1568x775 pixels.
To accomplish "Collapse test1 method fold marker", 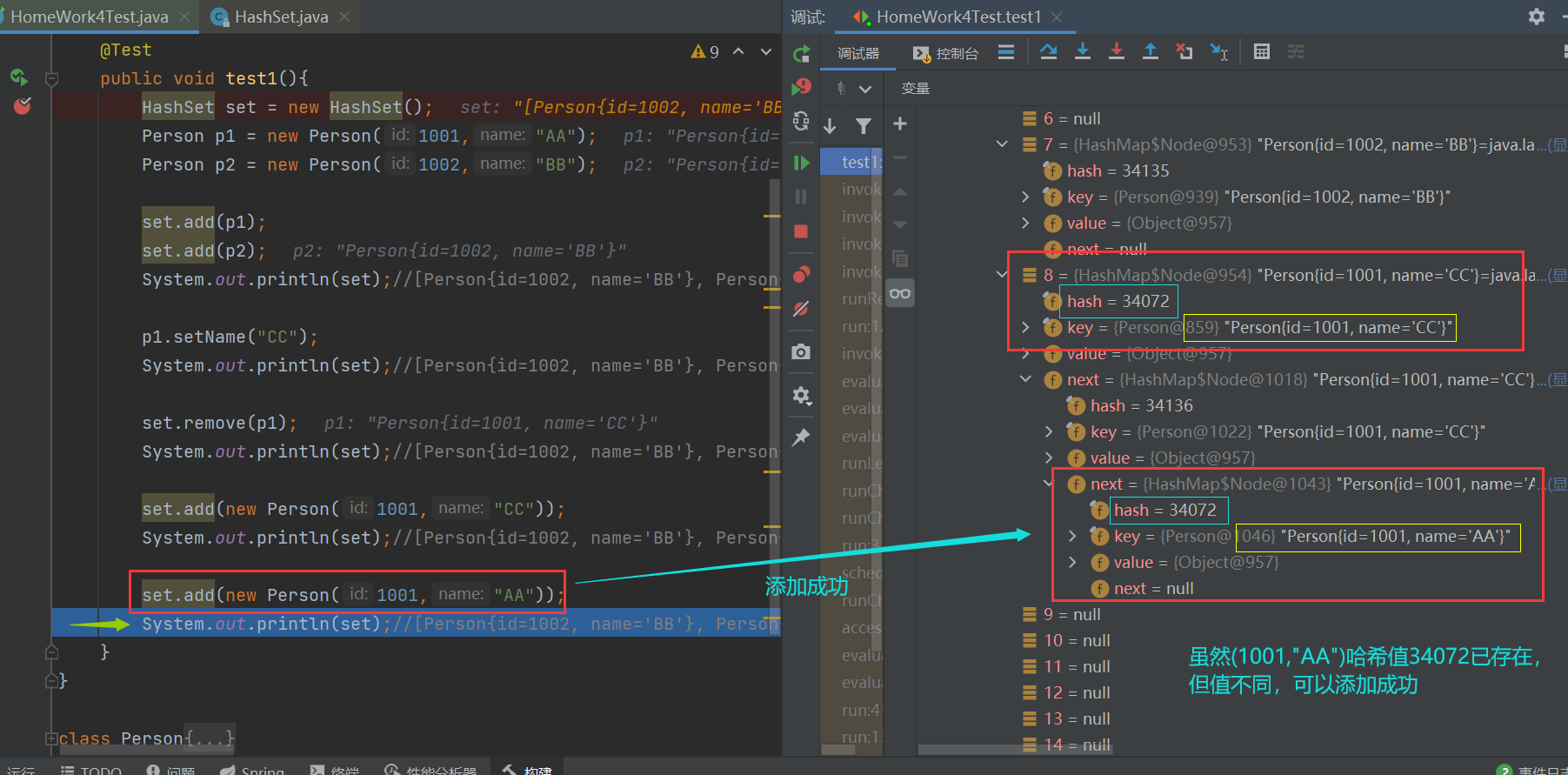I will click(51, 79).
